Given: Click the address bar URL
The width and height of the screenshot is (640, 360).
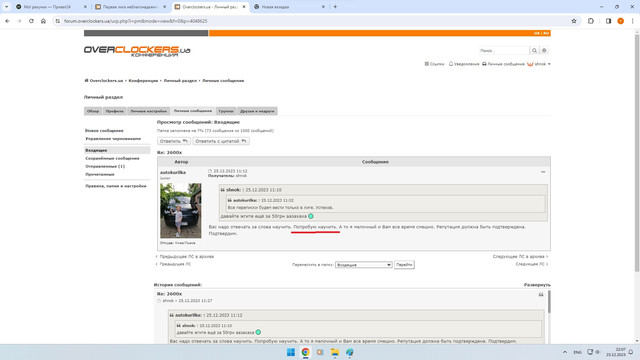Looking at the screenshot, I should pos(136,21).
